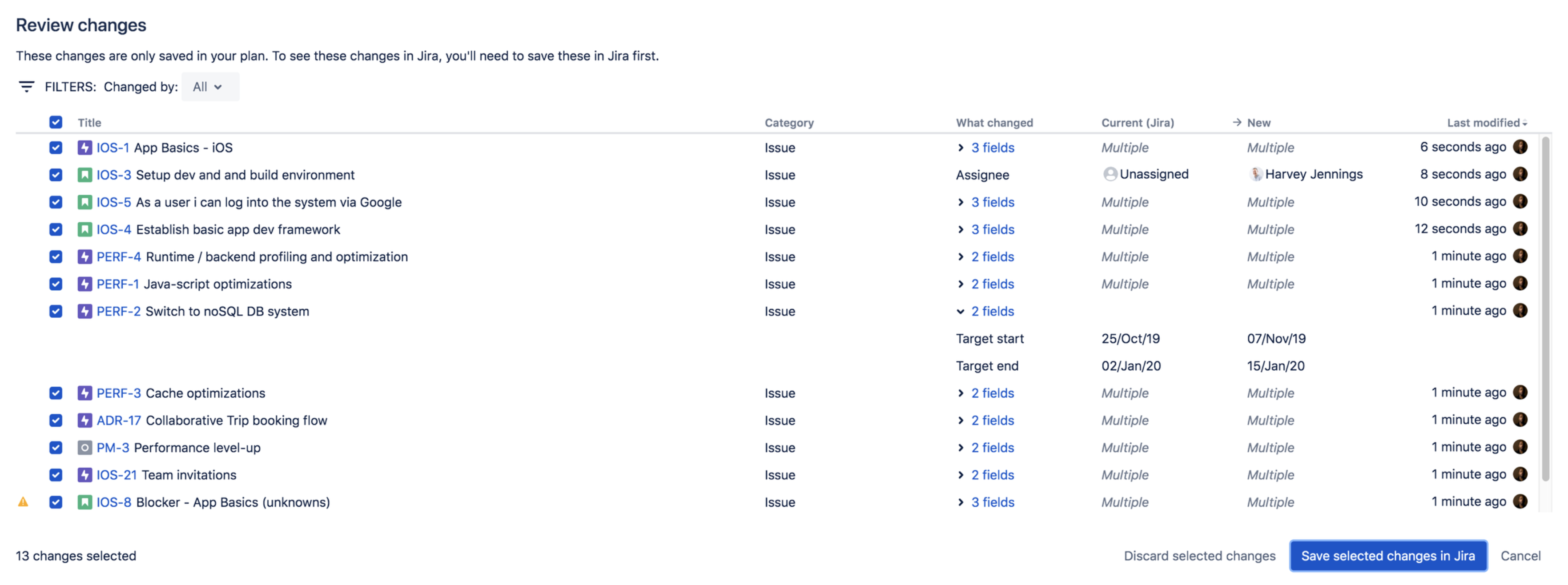Uncheck the IOS-1 App Basics checkbox

[56, 147]
